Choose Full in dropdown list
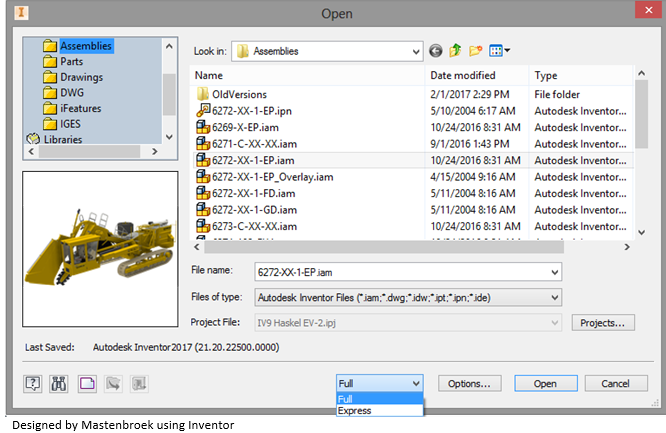The image size is (666, 433). pyautogui.click(x=380, y=399)
